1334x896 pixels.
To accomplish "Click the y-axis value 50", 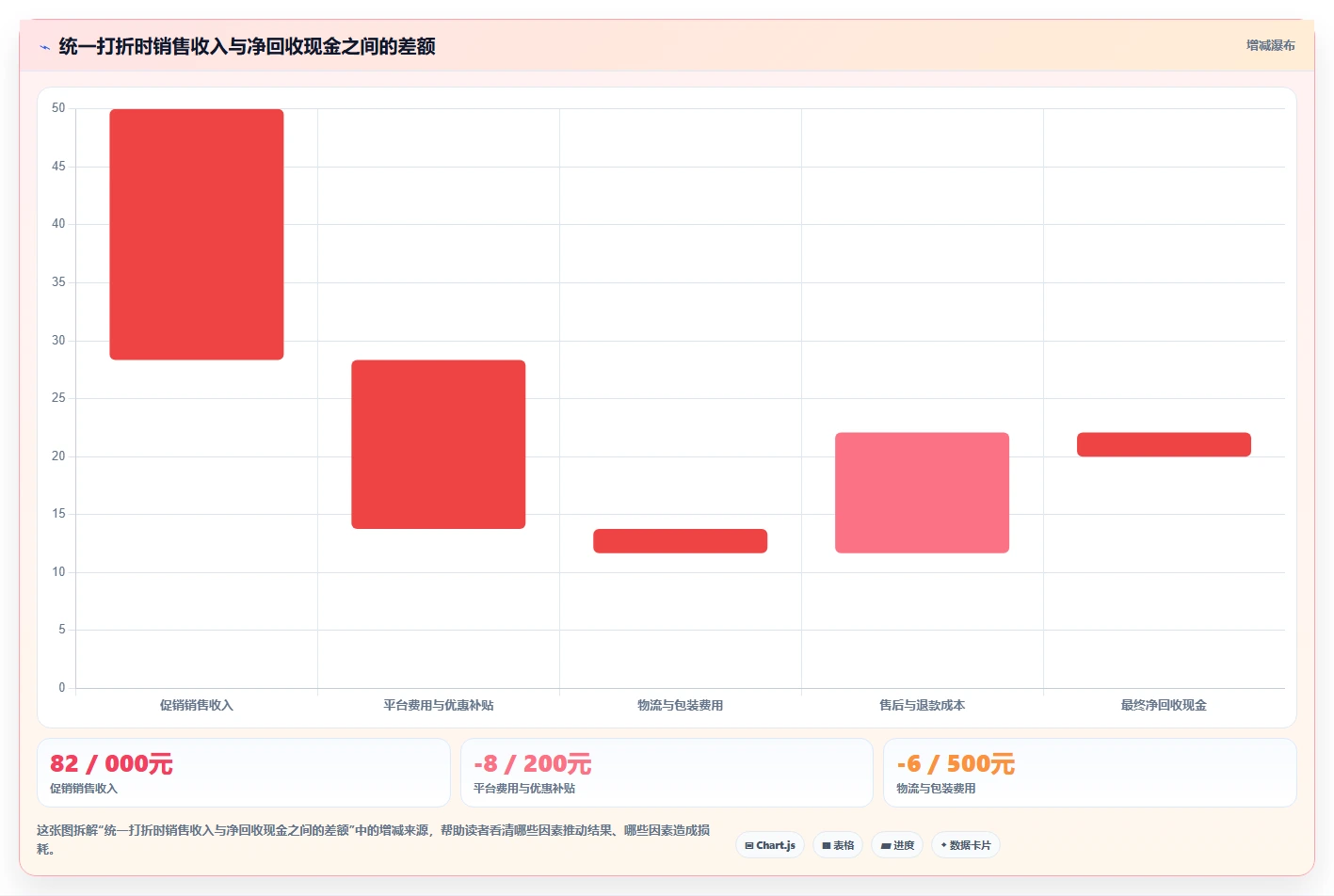I will point(58,108).
